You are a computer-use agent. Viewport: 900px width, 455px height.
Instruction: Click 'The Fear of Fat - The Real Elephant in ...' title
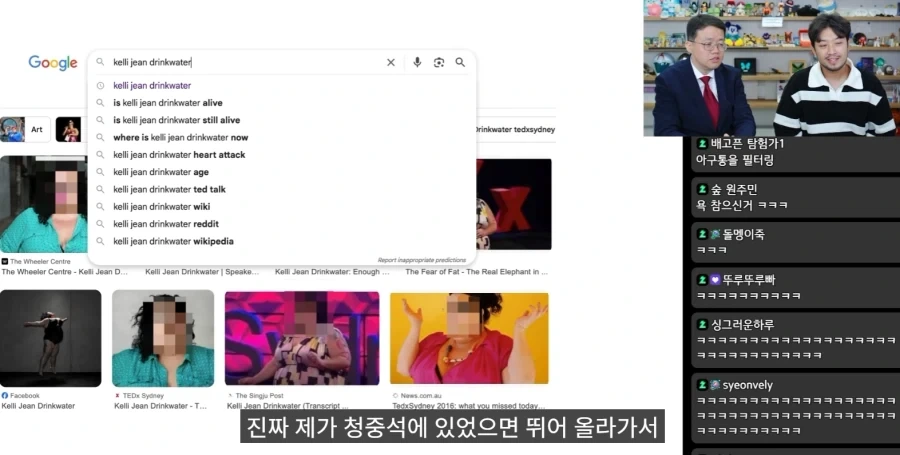tap(476, 272)
